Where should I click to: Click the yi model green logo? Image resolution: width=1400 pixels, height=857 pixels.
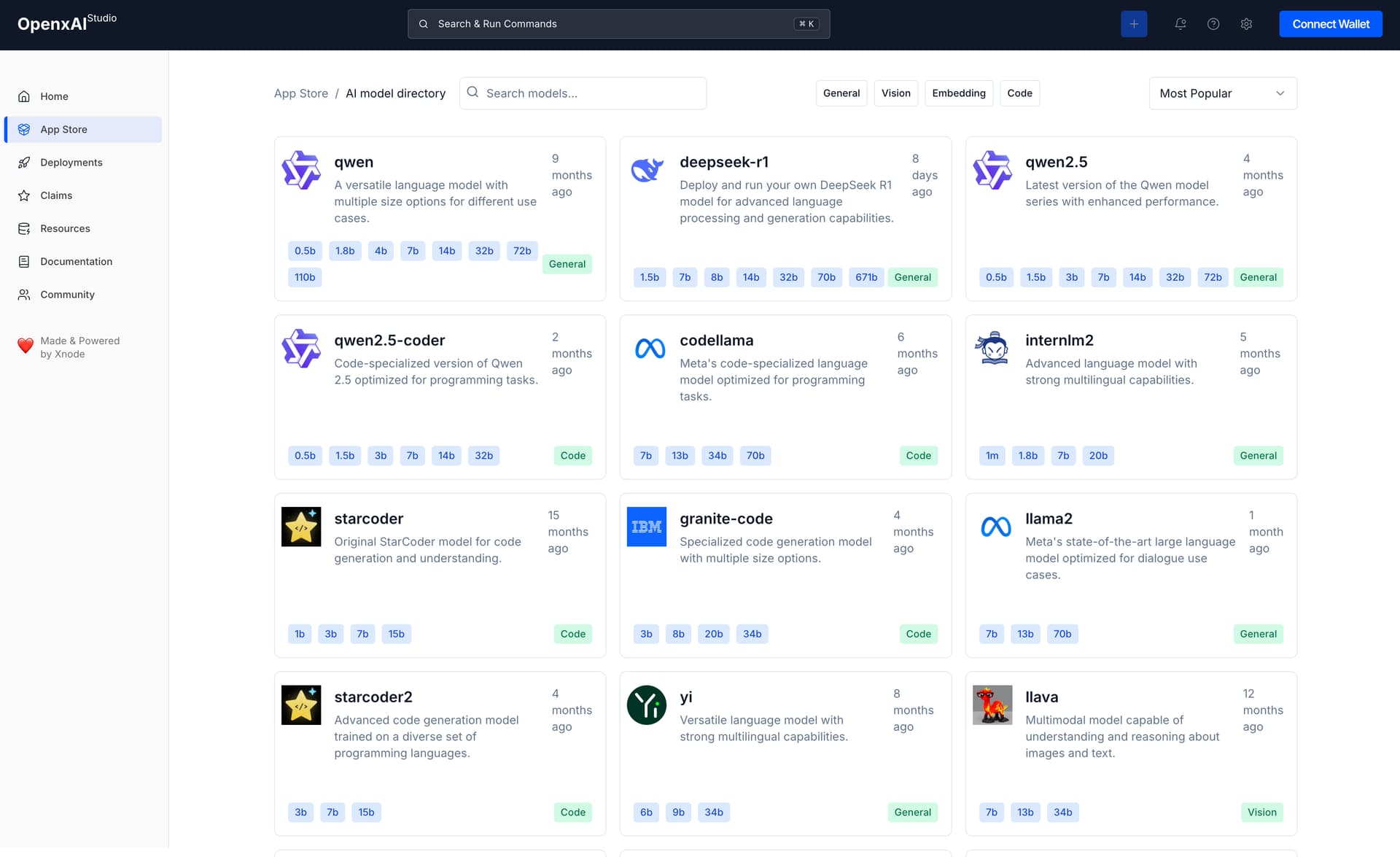pyautogui.click(x=647, y=705)
